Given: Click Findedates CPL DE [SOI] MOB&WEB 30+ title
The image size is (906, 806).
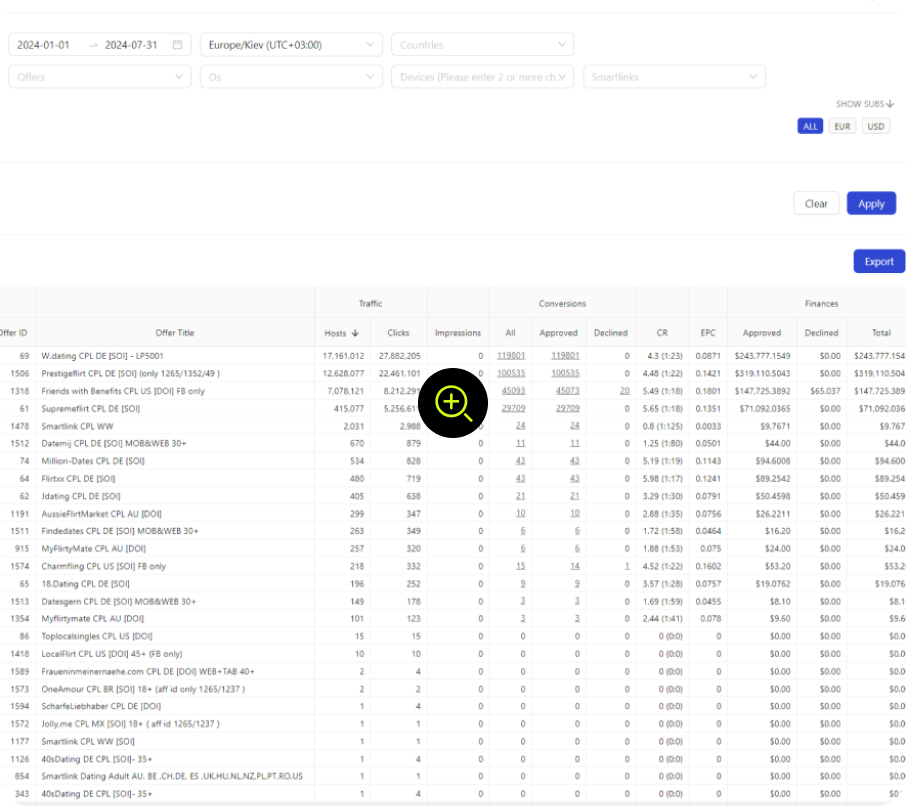Looking at the screenshot, I should 120,531.
